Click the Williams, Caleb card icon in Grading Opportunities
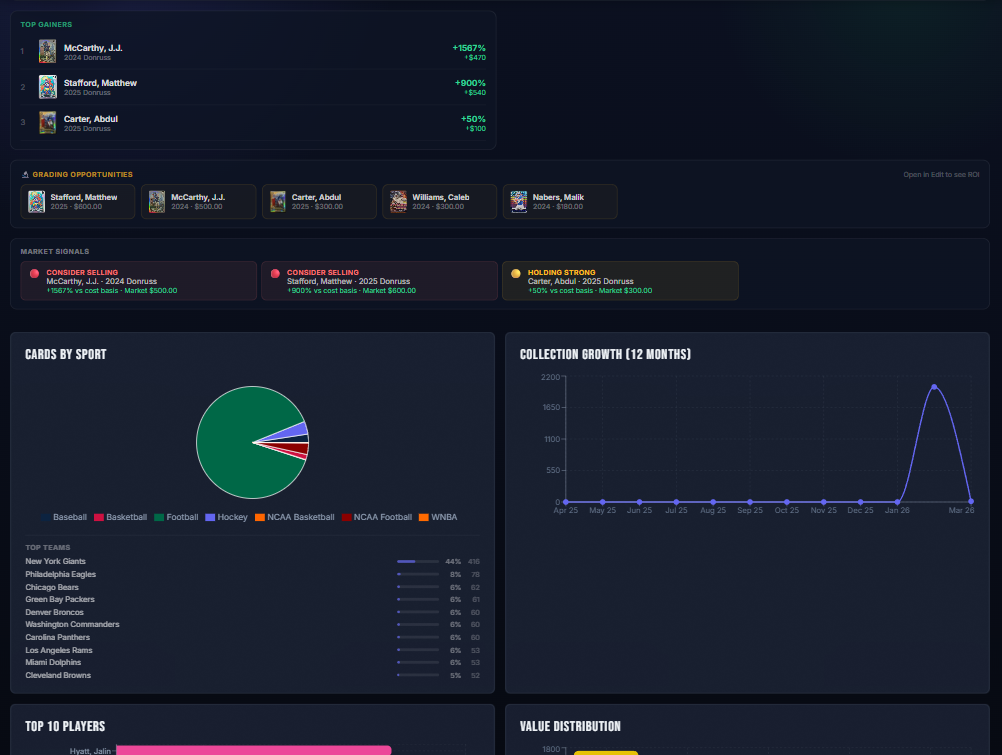Image resolution: width=1002 pixels, height=755 pixels. (x=398, y=201)
